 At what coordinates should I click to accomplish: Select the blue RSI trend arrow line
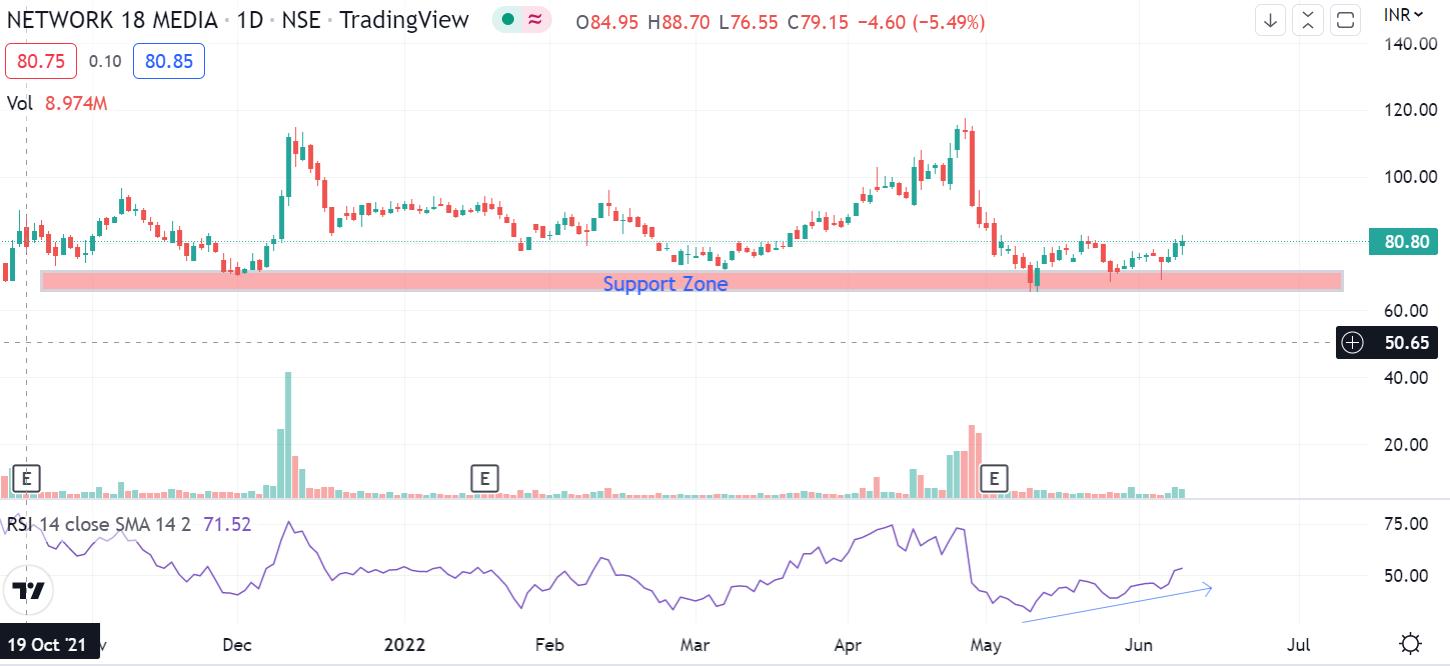[x=1115, y=604]
